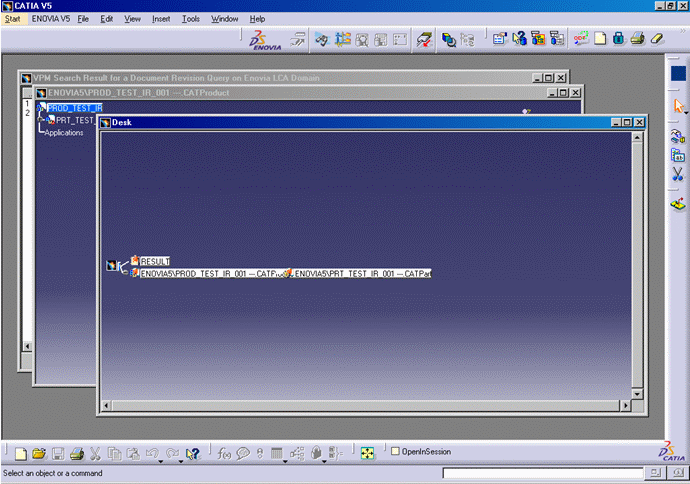Click the What's This help arrow icon

point(194,453)
